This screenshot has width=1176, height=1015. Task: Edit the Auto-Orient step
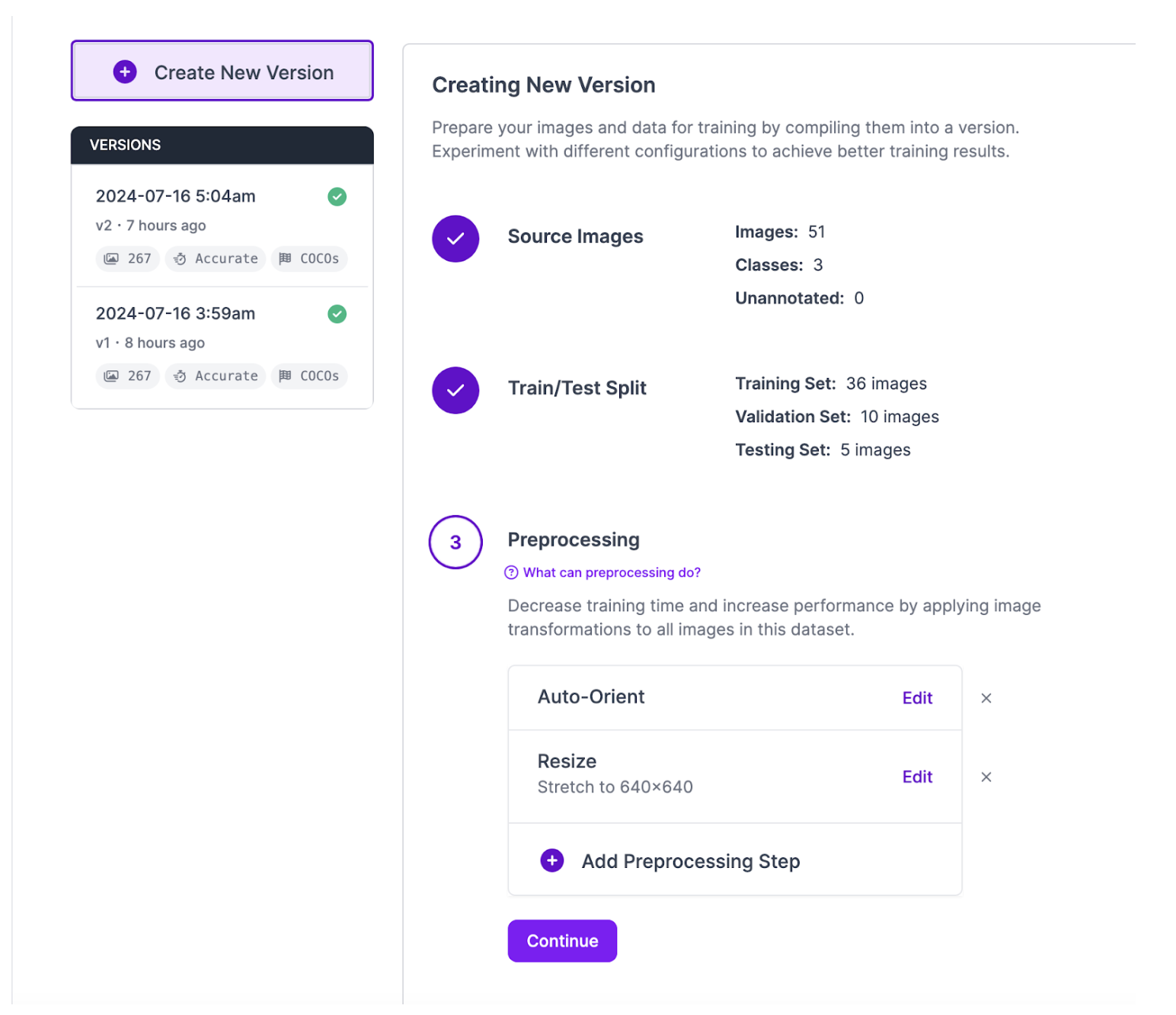click(917, 698)
